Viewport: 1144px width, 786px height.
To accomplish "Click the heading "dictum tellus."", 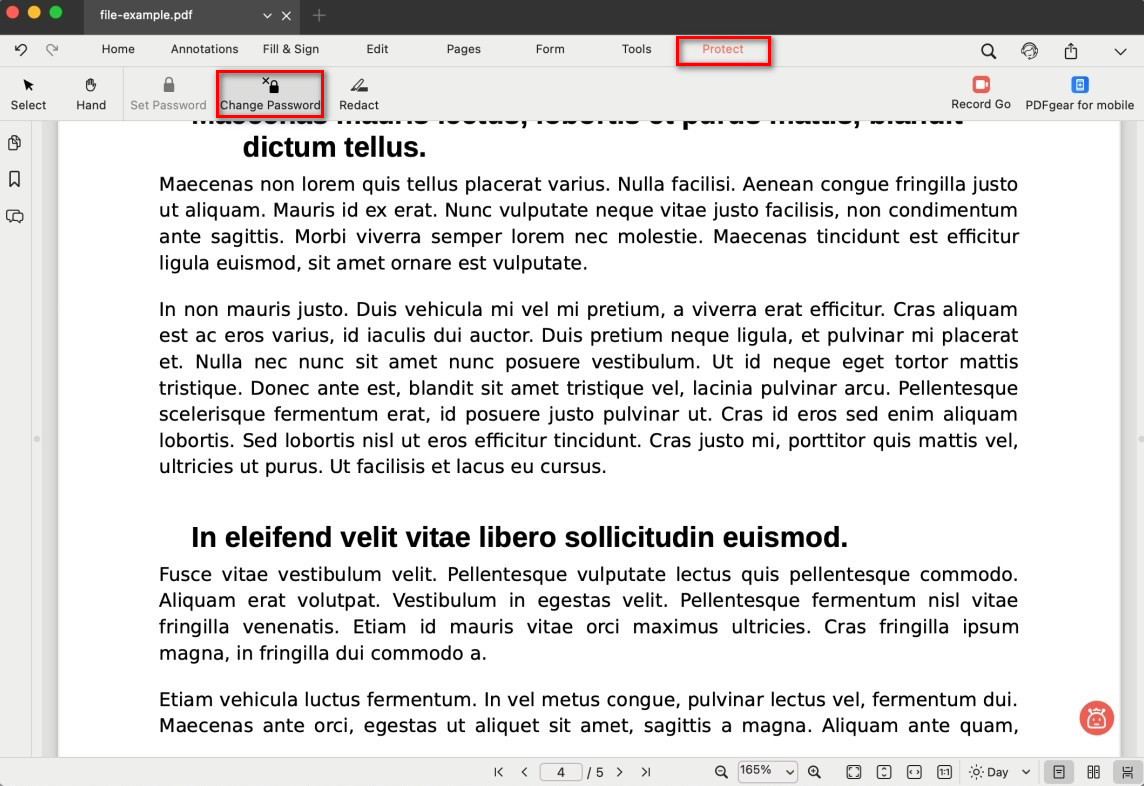I will [334, 147].
